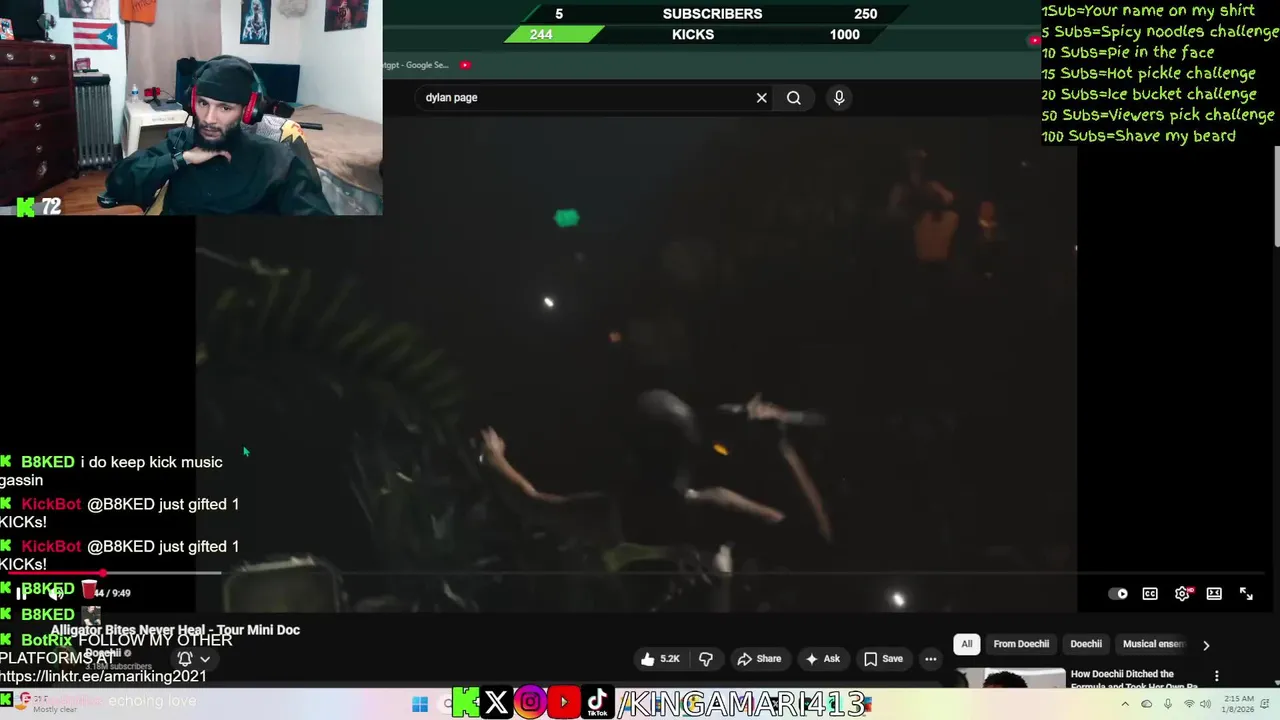Switch to the Google Search browser tab
This screenshot has height=720, width=1280.
click(x=418, y=65)
